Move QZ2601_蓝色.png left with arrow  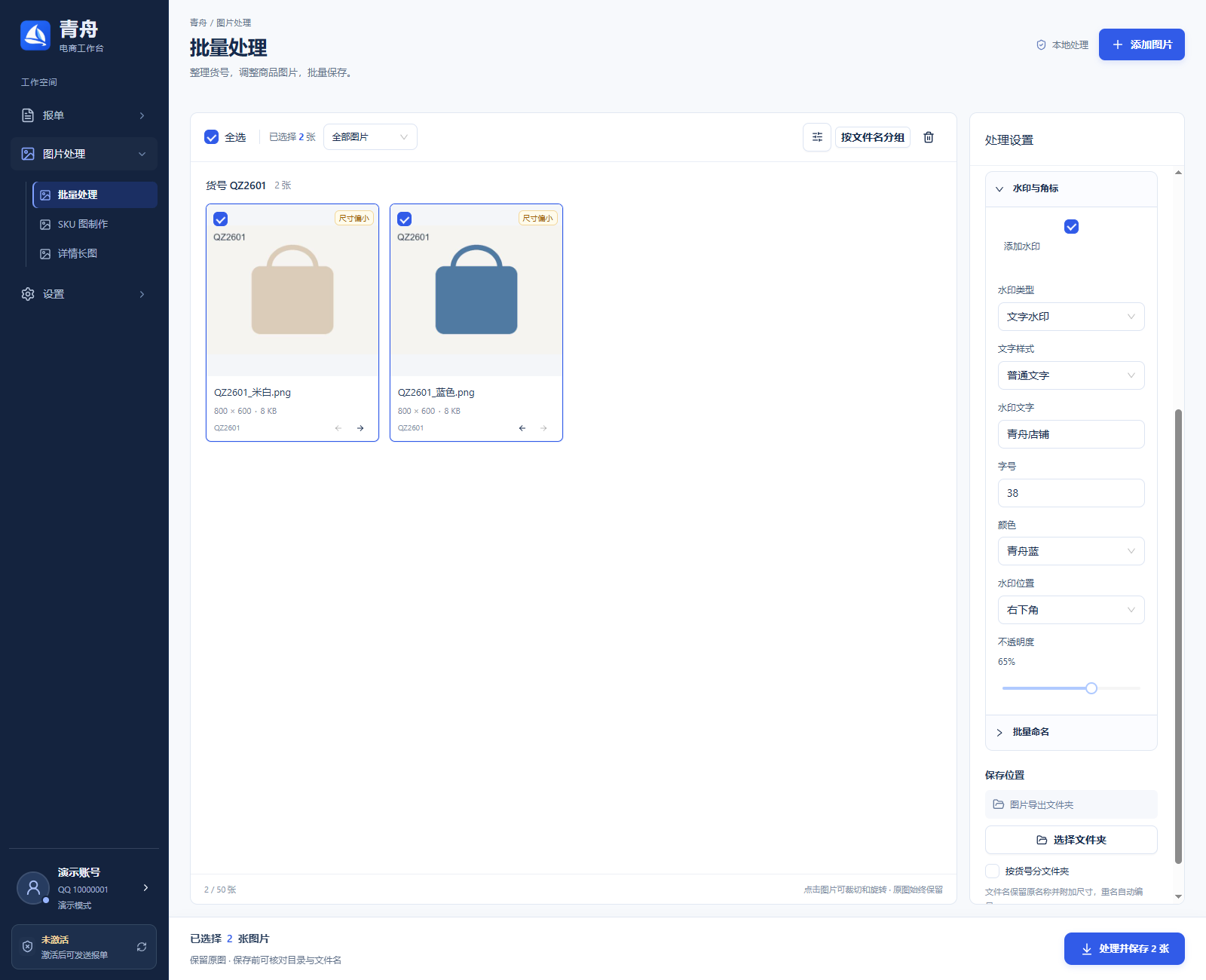click(522, 428)
